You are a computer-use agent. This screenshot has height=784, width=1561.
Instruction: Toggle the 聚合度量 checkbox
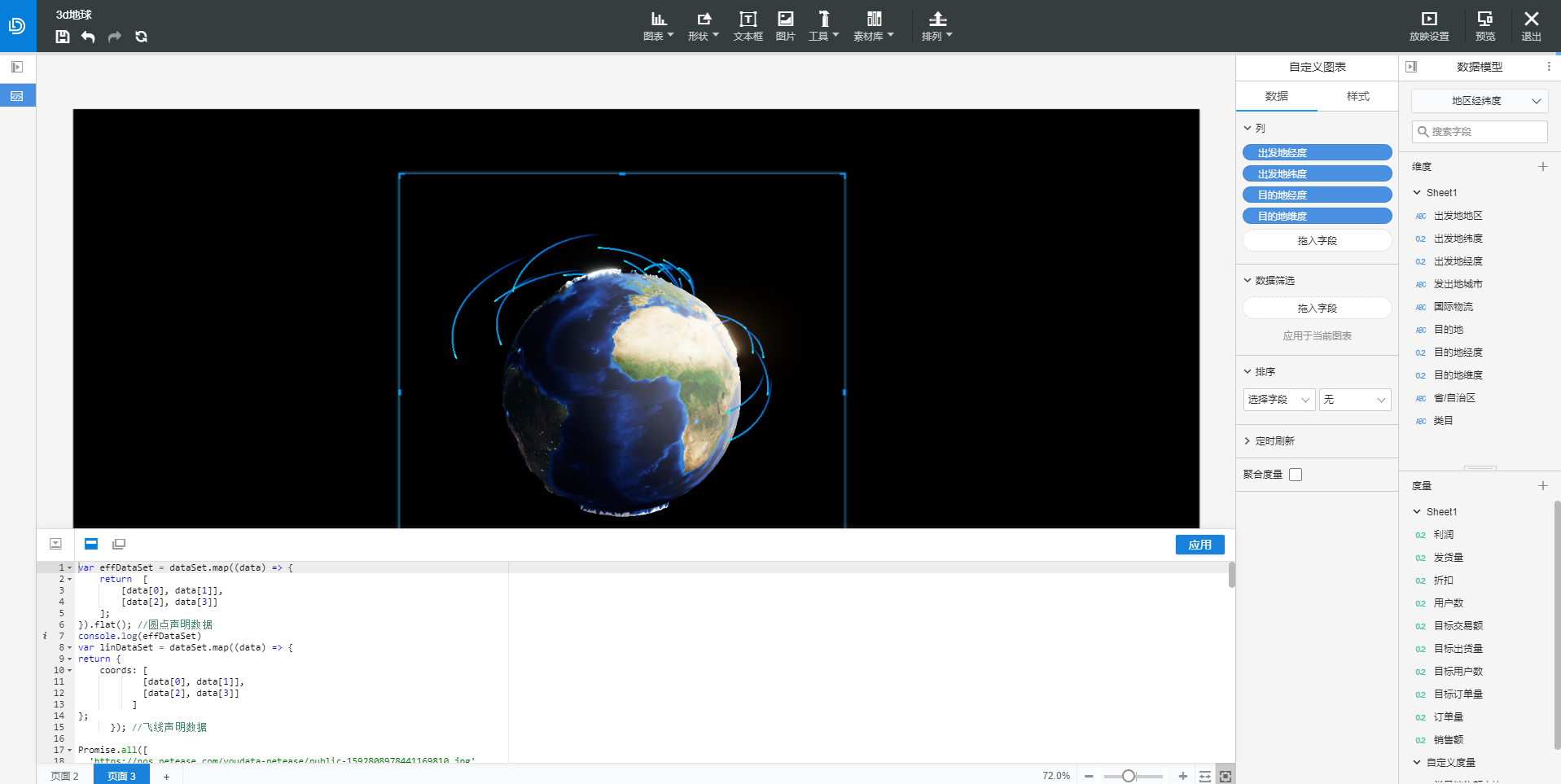1296,475
